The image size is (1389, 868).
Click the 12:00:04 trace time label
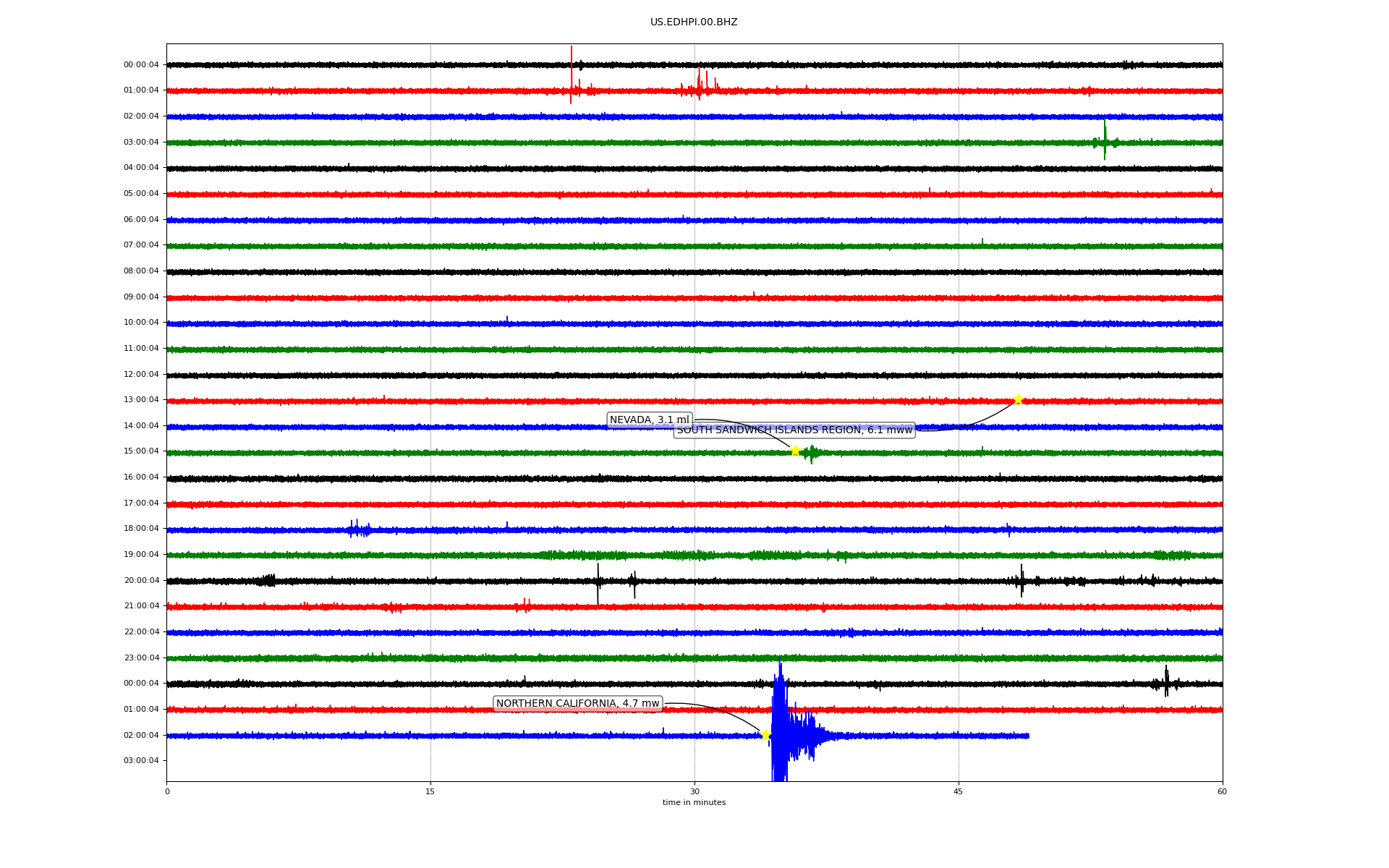point(141,375)
